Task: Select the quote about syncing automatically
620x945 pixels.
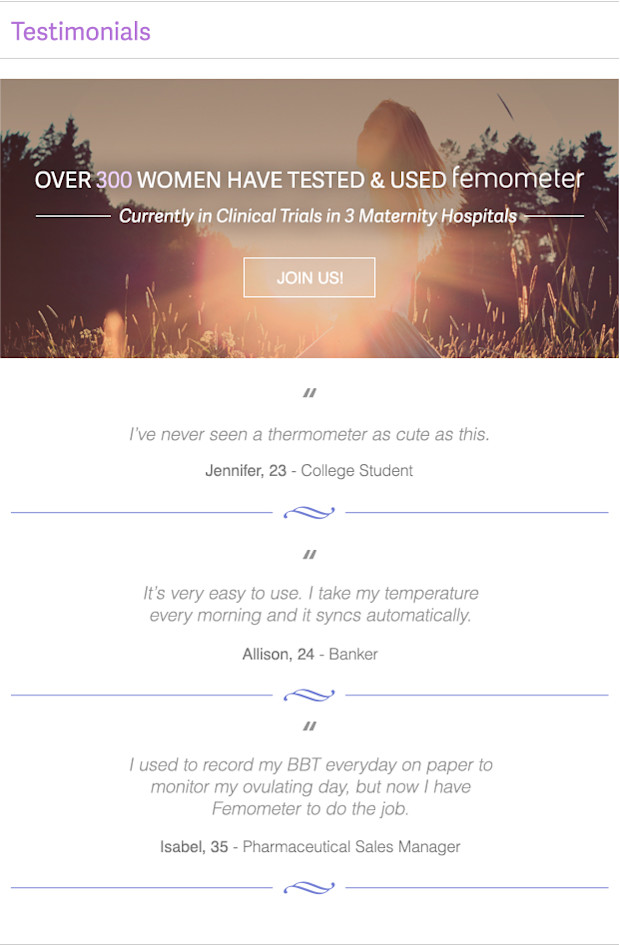Action: (310, 604)
